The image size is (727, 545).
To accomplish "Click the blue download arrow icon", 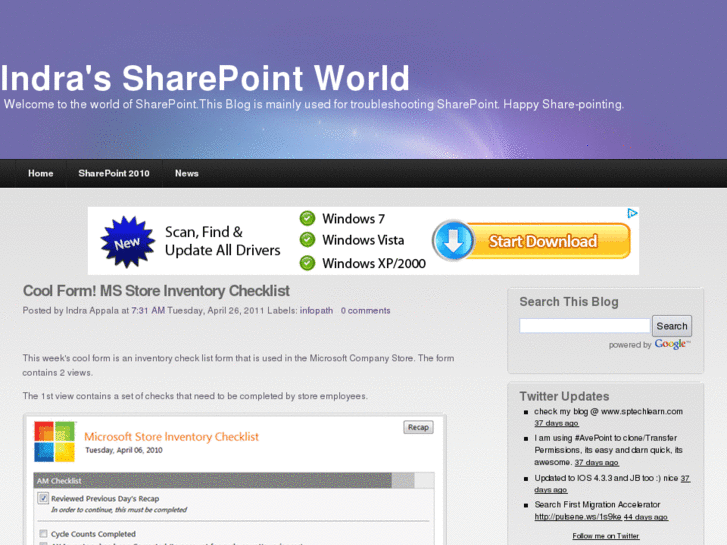I will (x=453, y=241).
